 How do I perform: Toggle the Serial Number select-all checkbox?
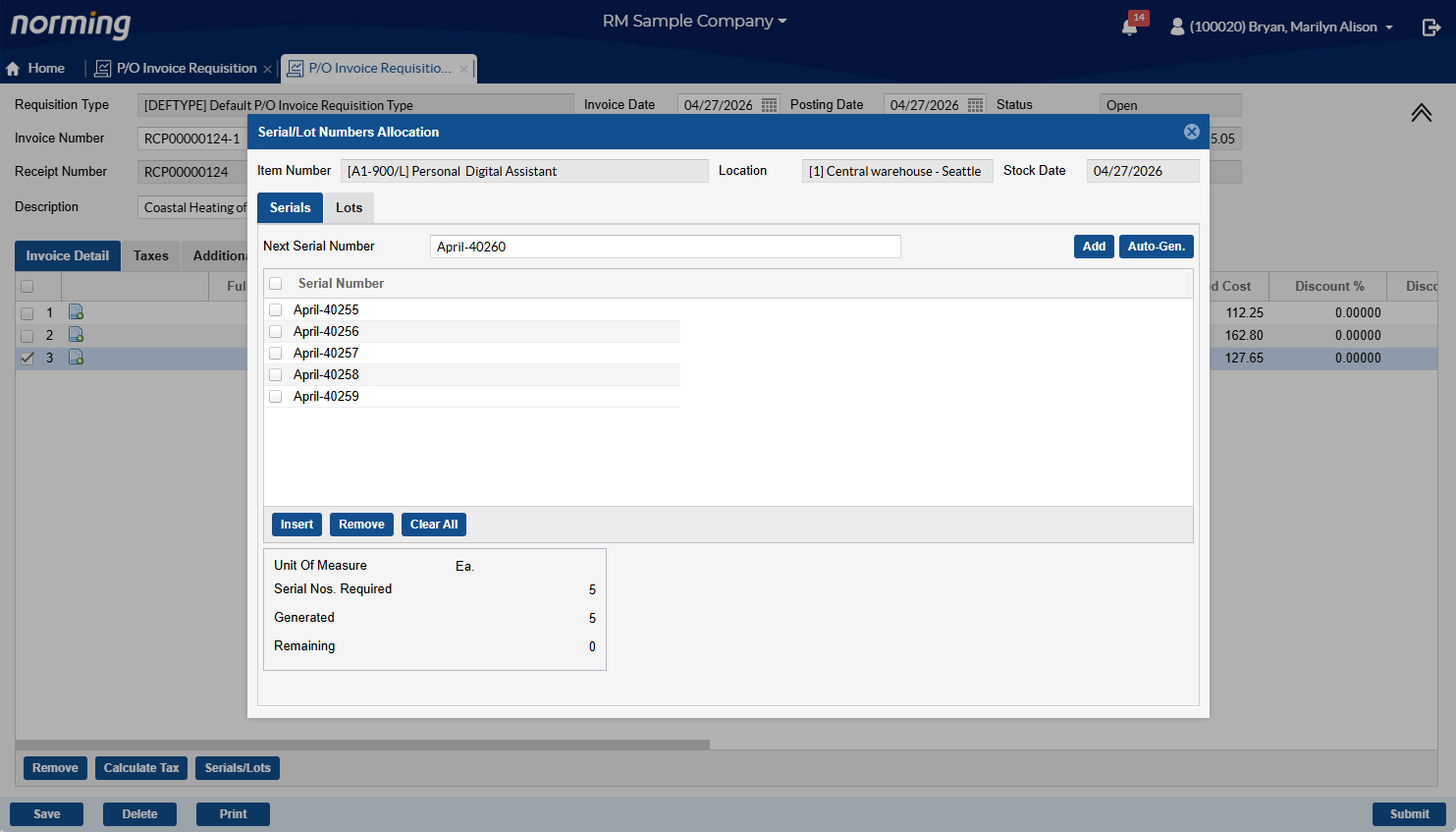click(x=276, y=284)
